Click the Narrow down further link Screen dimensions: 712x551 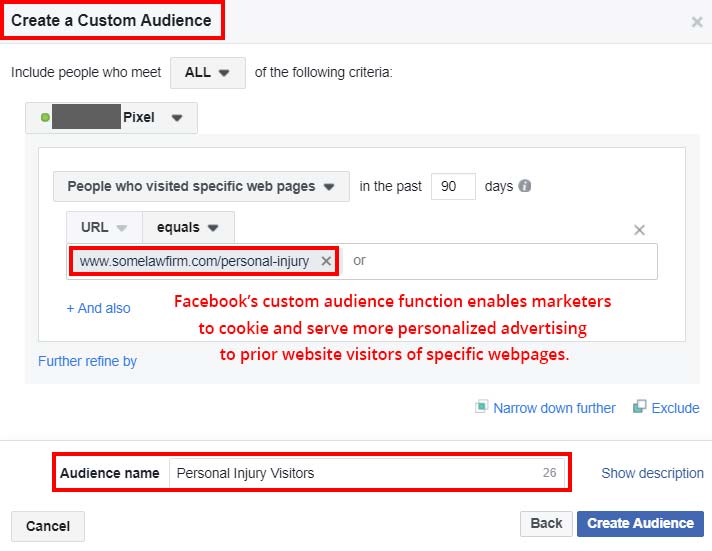click(x=554, y=408)
